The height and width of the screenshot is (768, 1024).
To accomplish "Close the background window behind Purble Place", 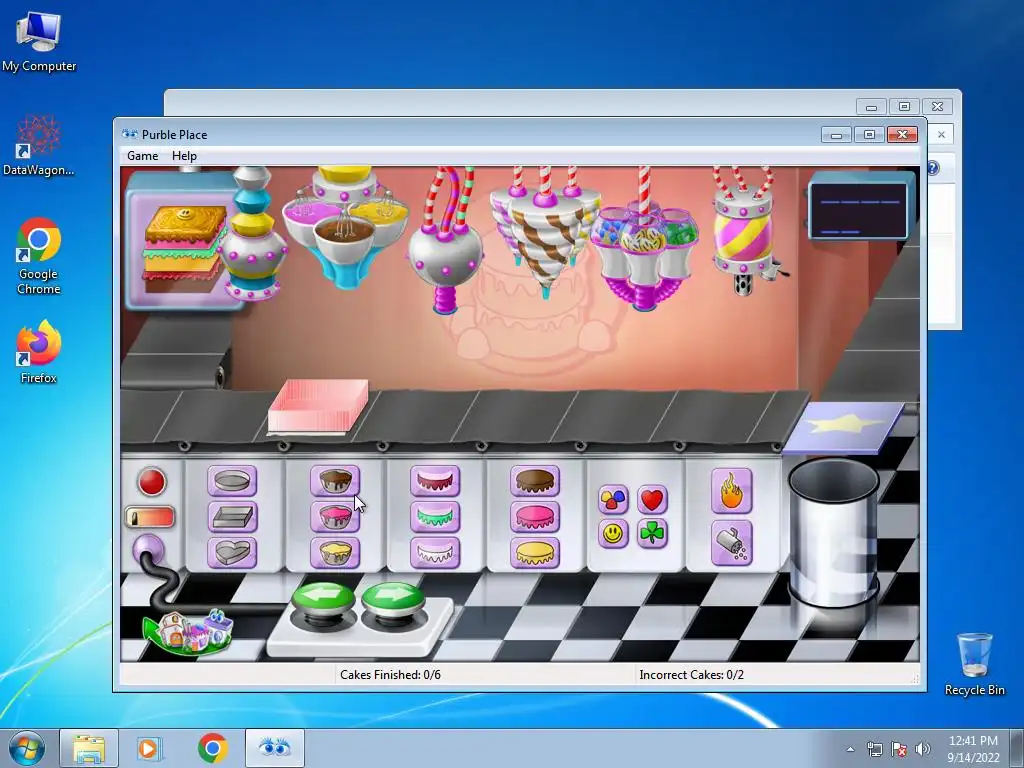I will pyautogui.click(x=937, y=106).
